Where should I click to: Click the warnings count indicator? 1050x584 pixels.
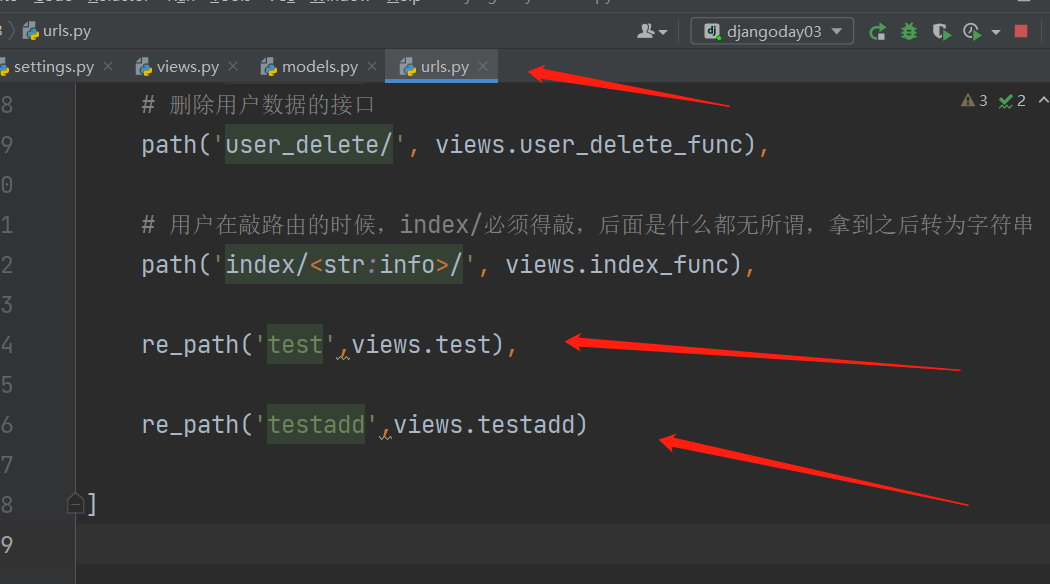click(974, 100)
